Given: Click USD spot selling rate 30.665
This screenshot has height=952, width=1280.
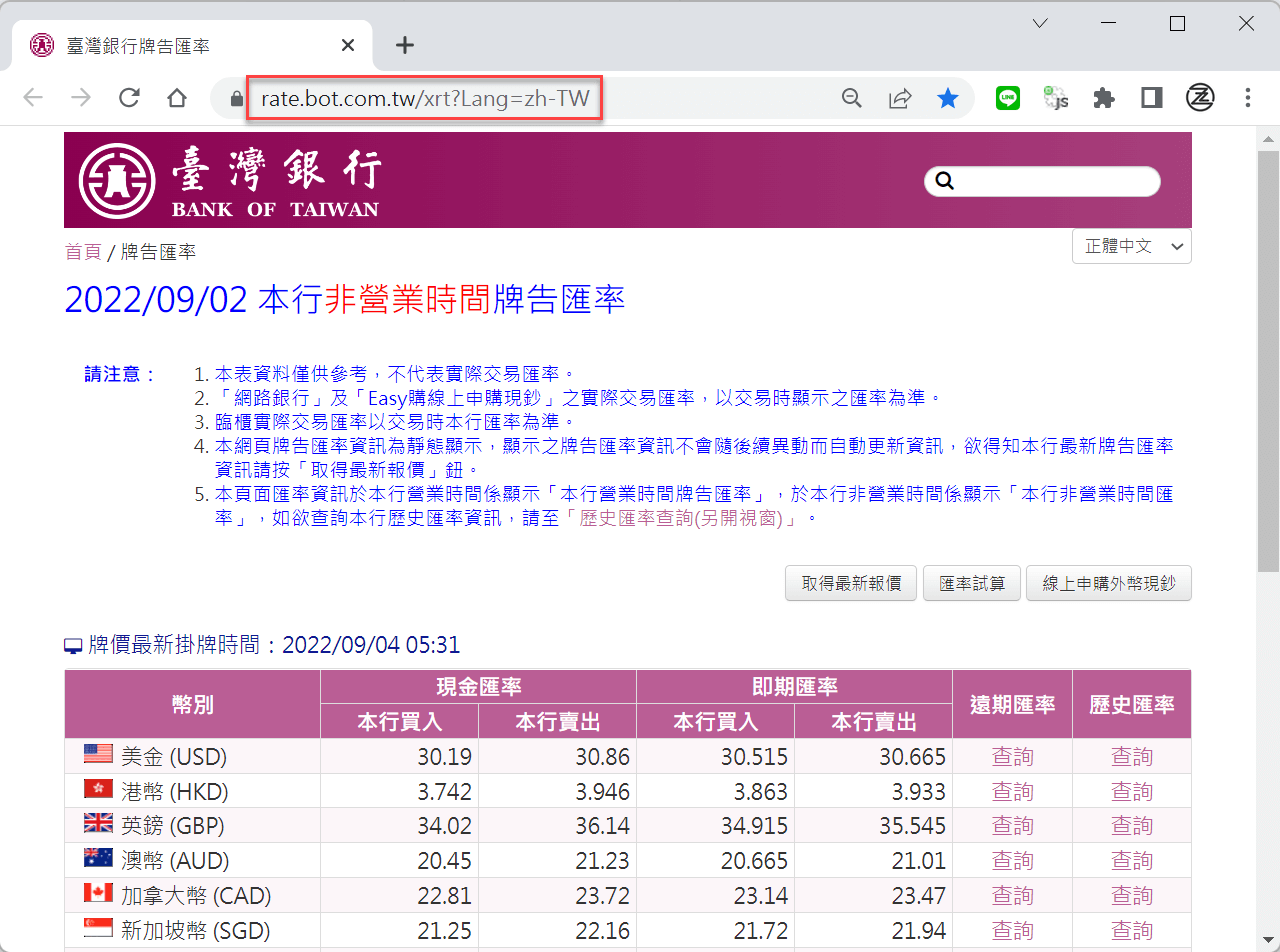Looking at the screenshot, I should 913,757.
